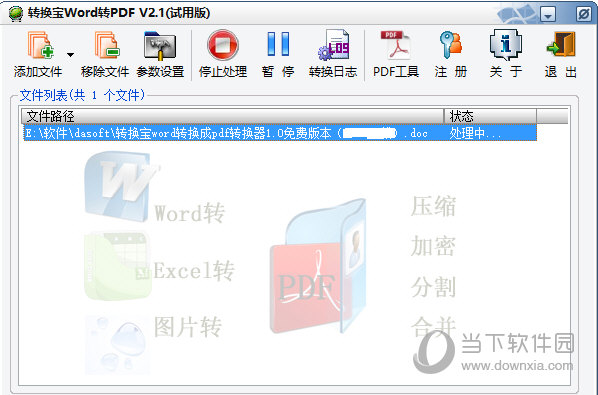The height and width of the screenshot is (395, 598).
Task: Exit the app with the 退出 icon
Action: 561,45
